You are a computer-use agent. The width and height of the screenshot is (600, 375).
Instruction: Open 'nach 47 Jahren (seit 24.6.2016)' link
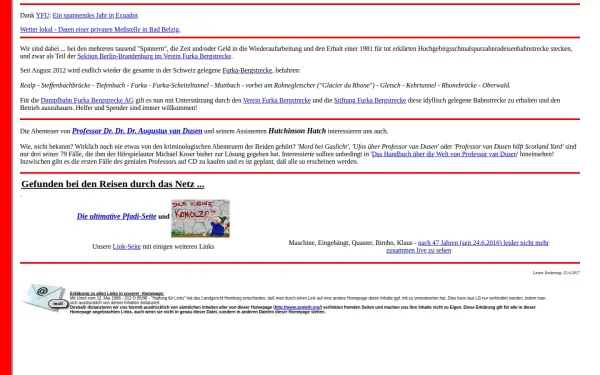(468, 246)
